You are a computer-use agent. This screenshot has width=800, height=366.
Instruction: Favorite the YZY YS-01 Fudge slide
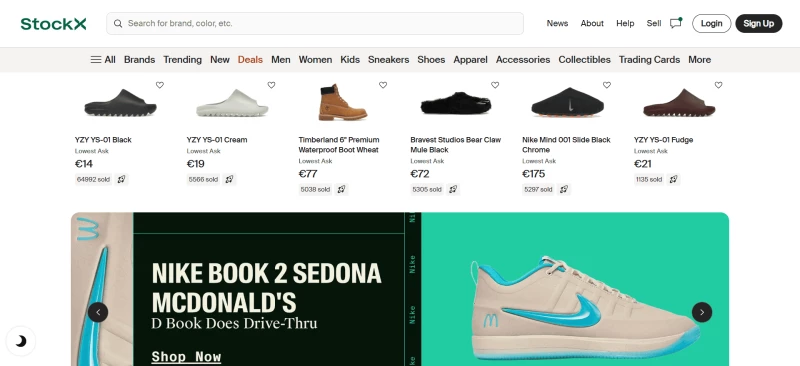coord(718,85)
